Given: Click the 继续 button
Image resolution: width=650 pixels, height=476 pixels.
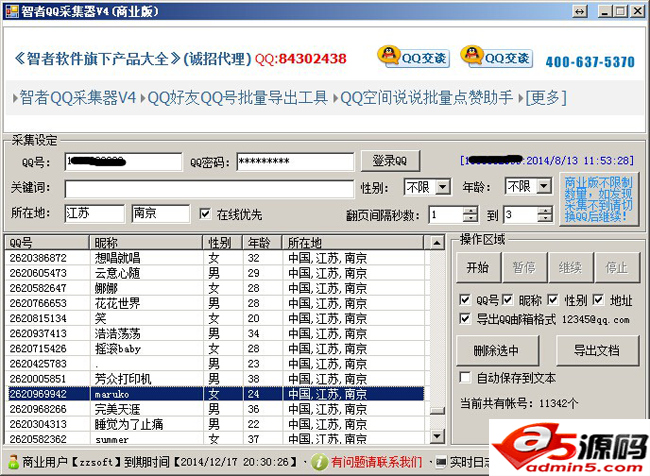Looking at the screenshot, I should pos(570,267).
